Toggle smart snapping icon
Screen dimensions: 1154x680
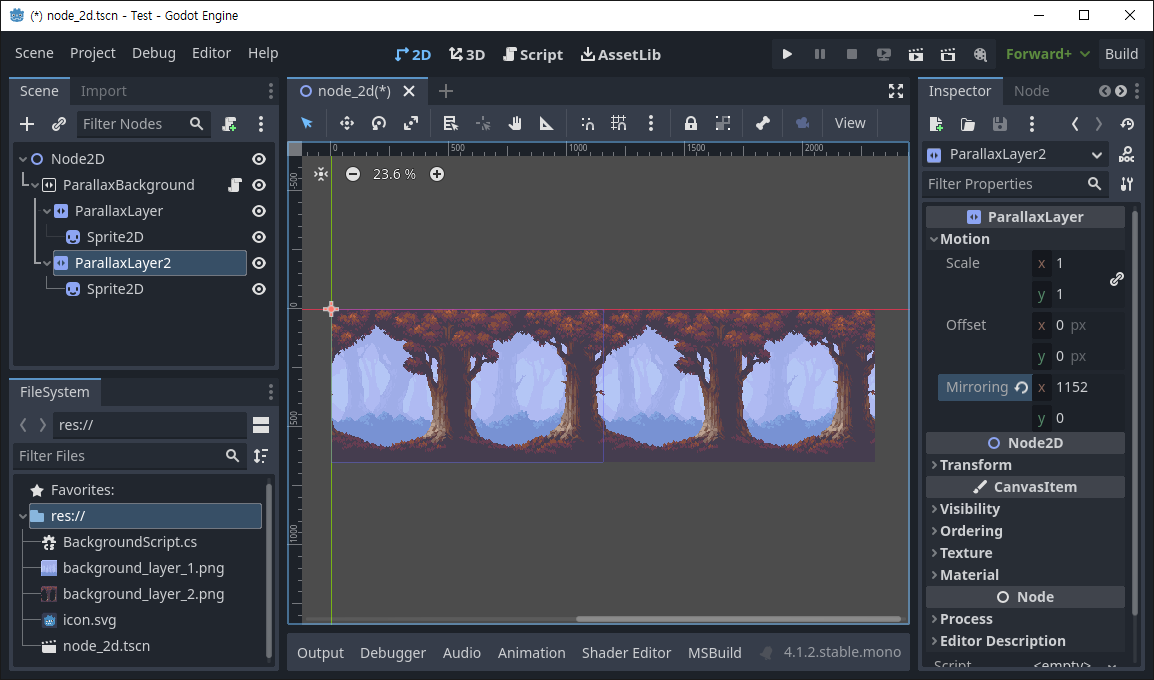(x=587, y=123)
